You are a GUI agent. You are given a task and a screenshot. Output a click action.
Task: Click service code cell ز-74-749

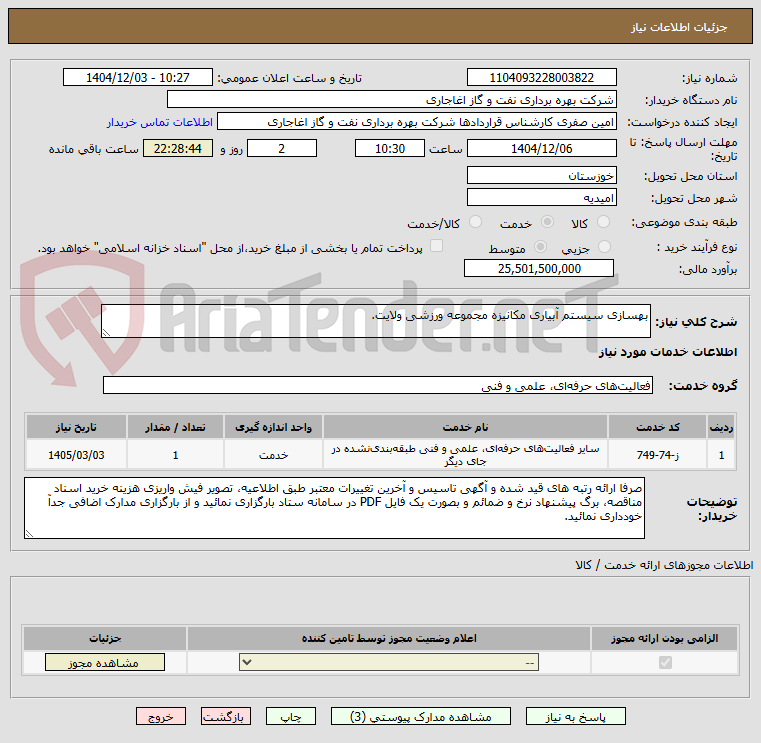pos(657,455)
